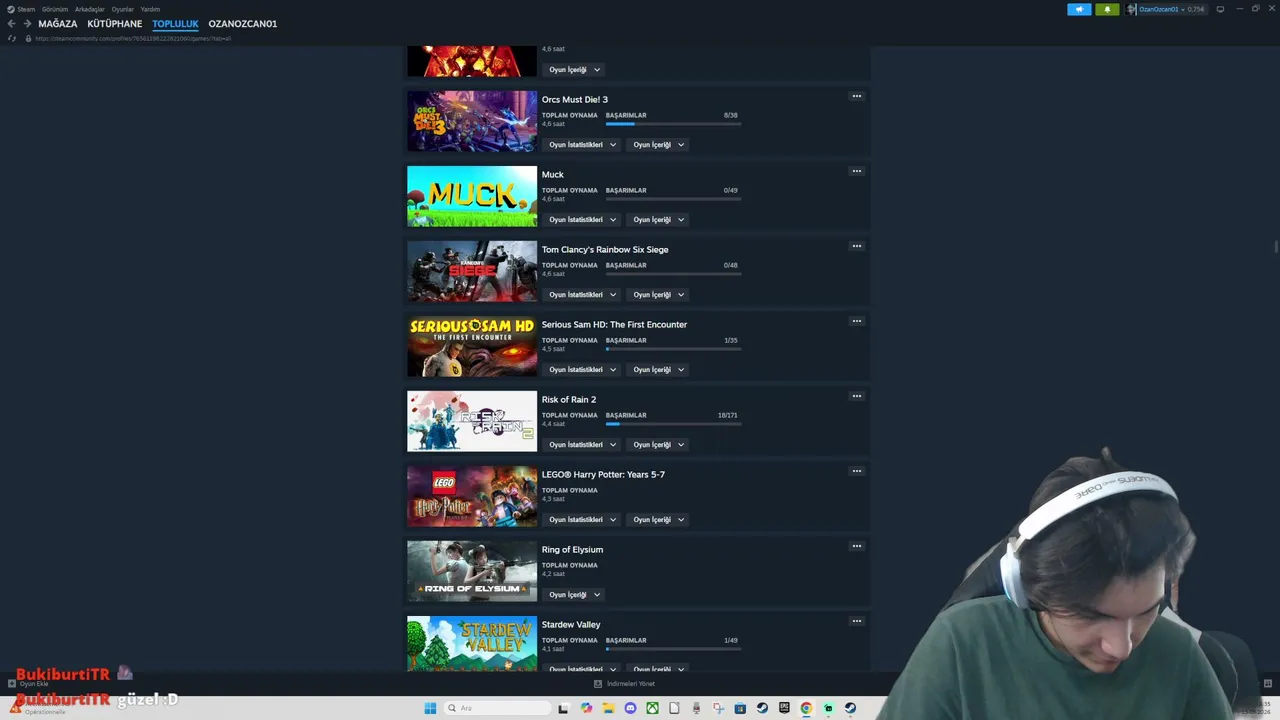This screenshot has width=1280, height=720.
Task: Open the three-dot menu for Ring of Elysium
Action: 856,546
